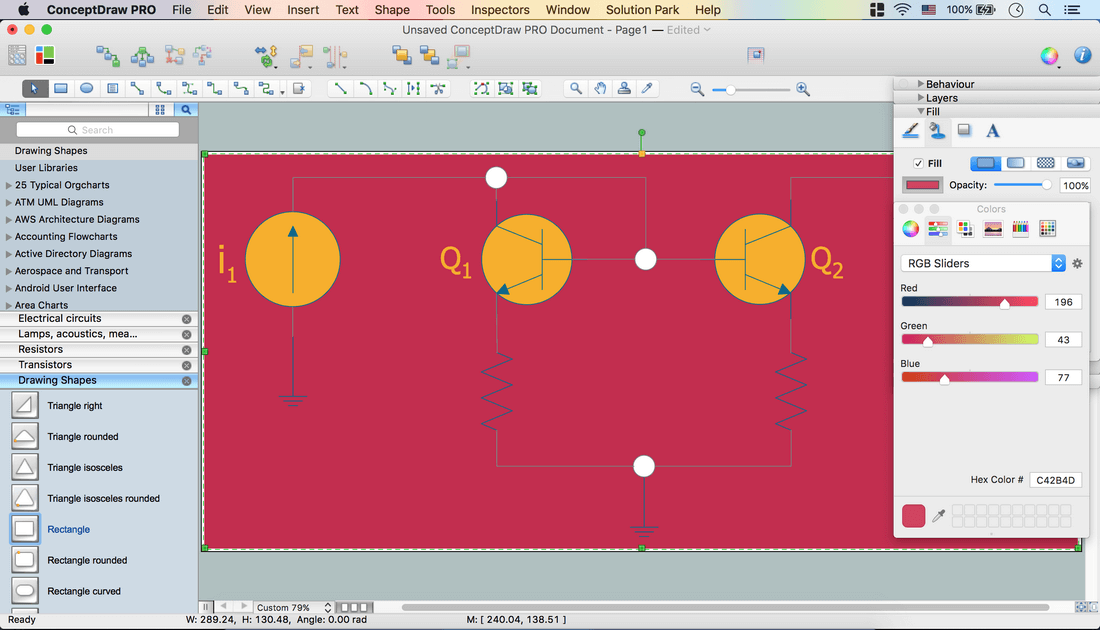The width and height of the screenshot is (1100, 630).
Task: Pick the eyedropper tool in toolbar
Action: tap(648, 88)
